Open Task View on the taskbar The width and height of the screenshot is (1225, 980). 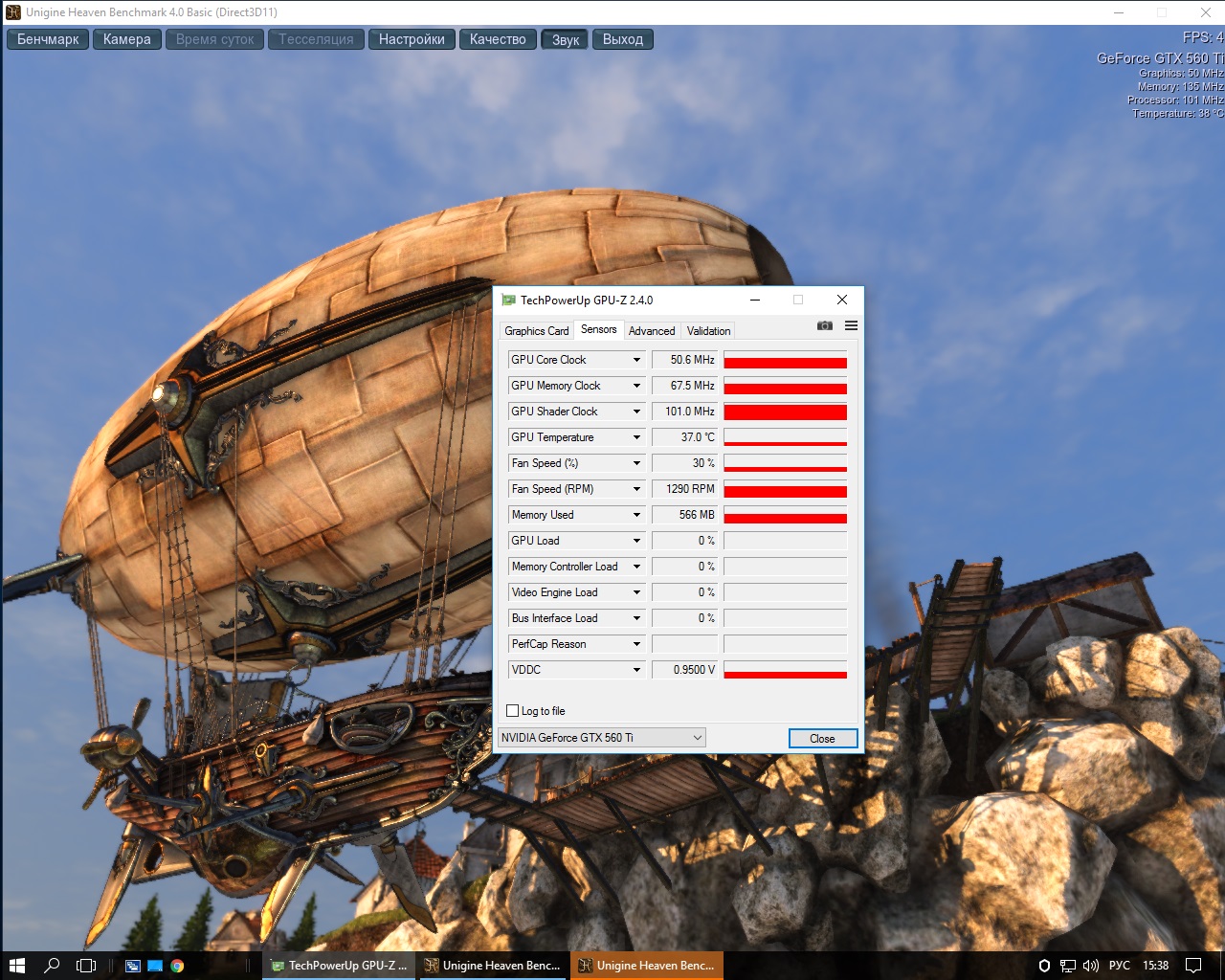click(86, 965)
